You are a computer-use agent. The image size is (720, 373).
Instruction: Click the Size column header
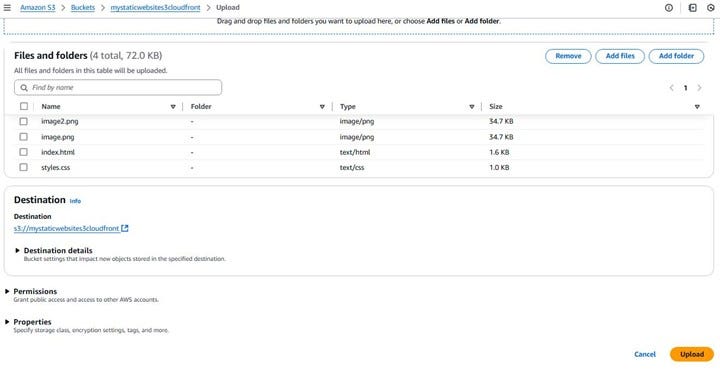[x=496, y=107]
